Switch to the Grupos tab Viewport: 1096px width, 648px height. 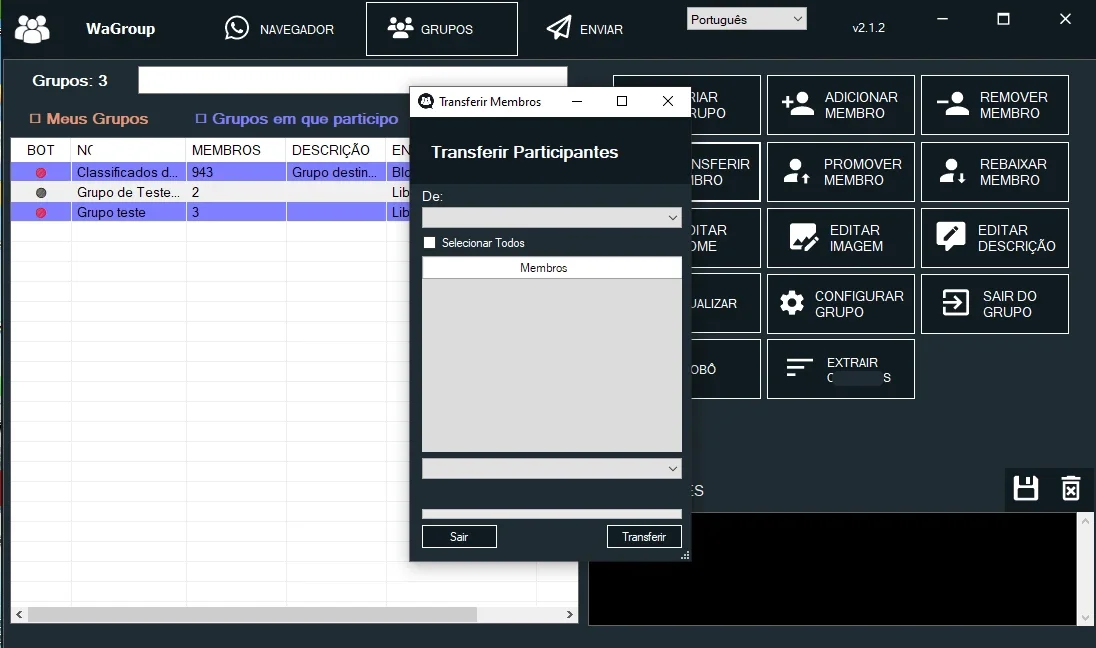tap(442, 29)
